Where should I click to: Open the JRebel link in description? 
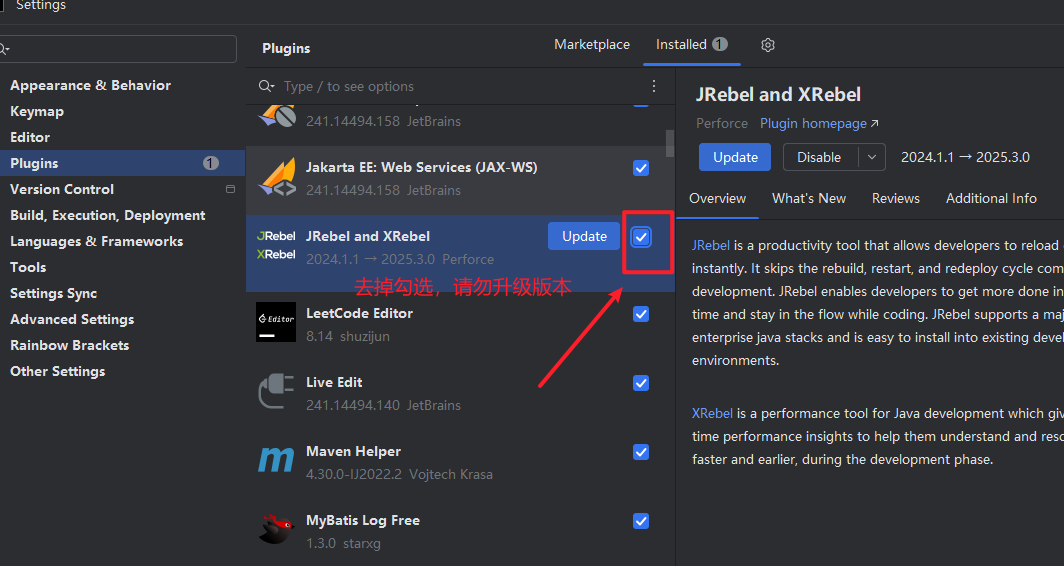pos(710,246)
